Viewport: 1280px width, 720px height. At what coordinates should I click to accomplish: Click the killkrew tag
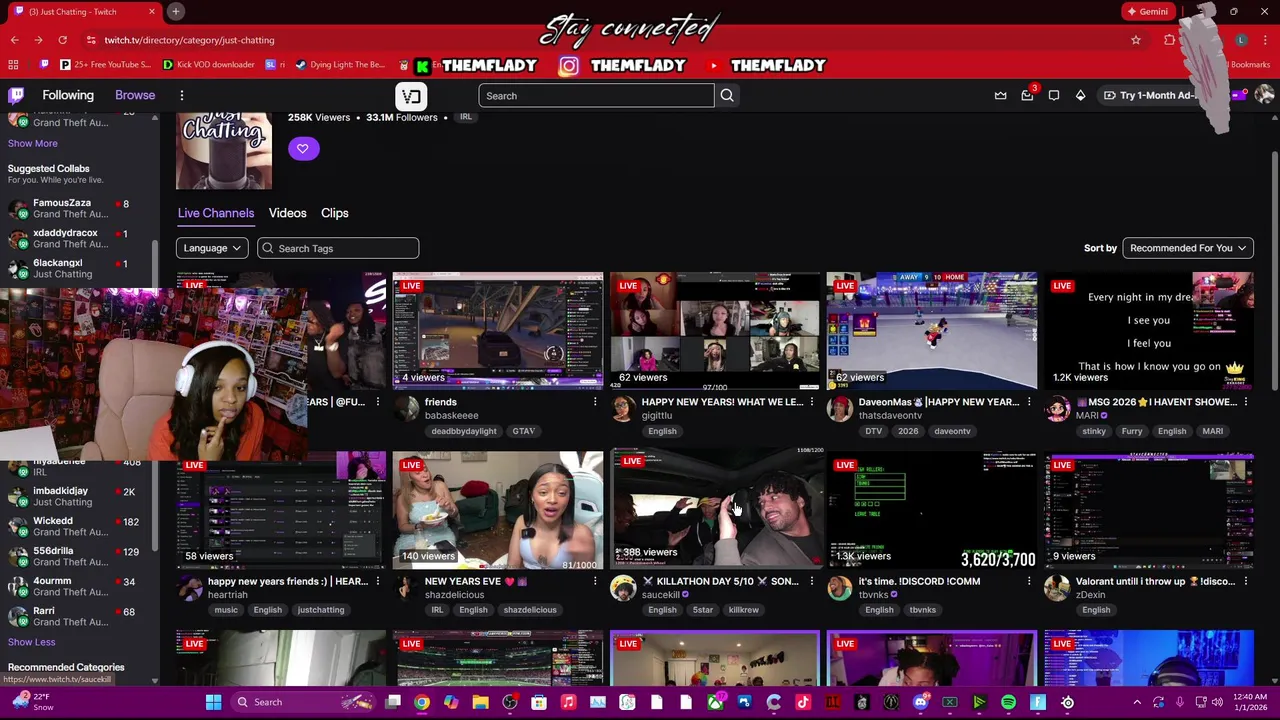point(743,610)
